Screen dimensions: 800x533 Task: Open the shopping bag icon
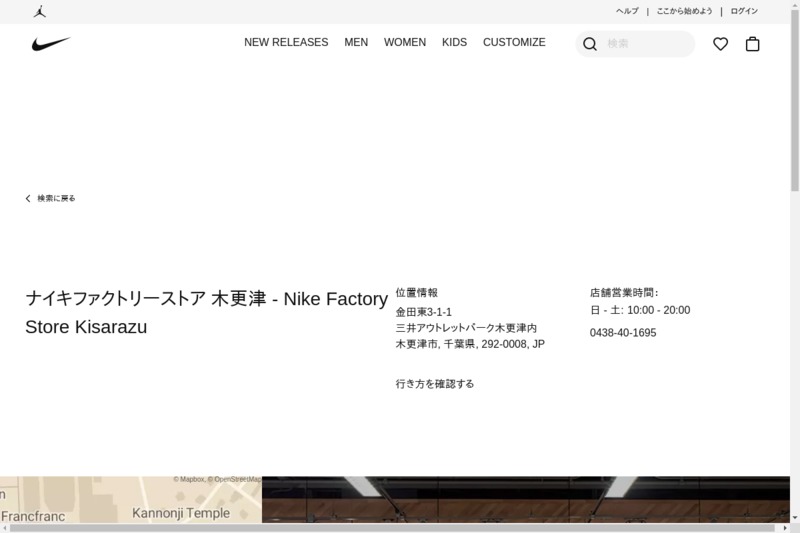tap(753, 44)
